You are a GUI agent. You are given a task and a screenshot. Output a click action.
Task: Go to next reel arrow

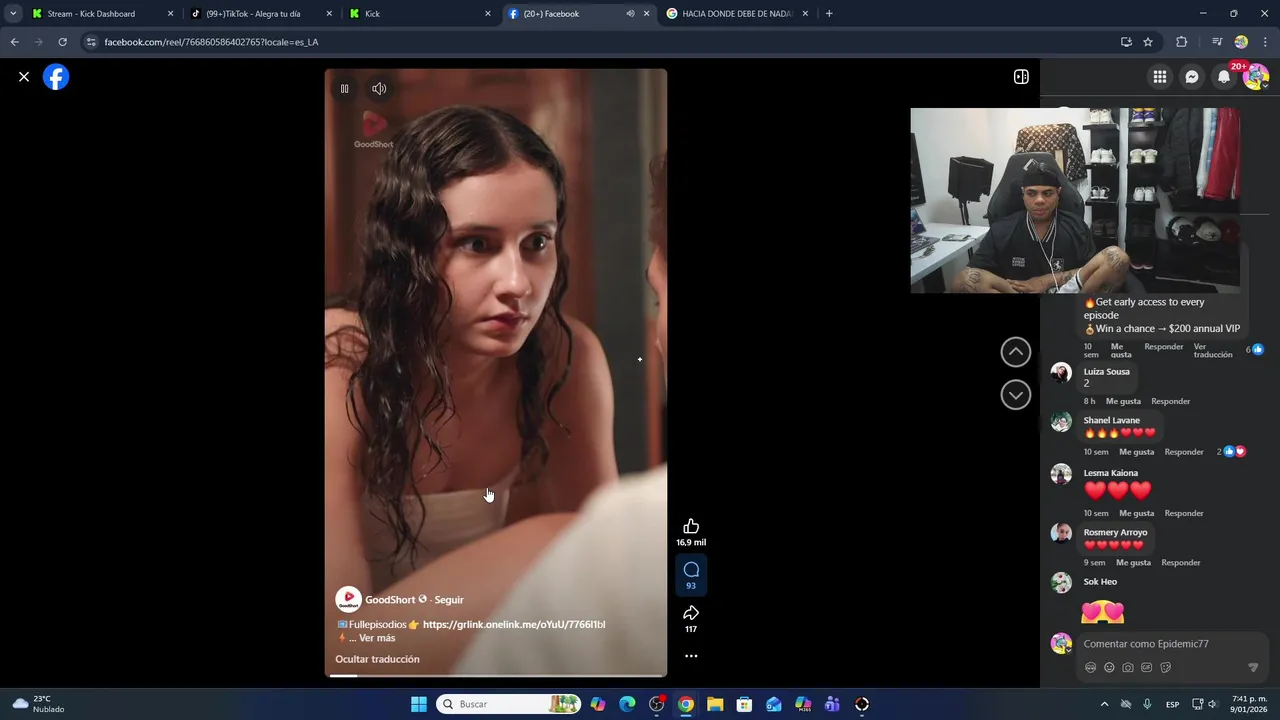[1016, 395]
